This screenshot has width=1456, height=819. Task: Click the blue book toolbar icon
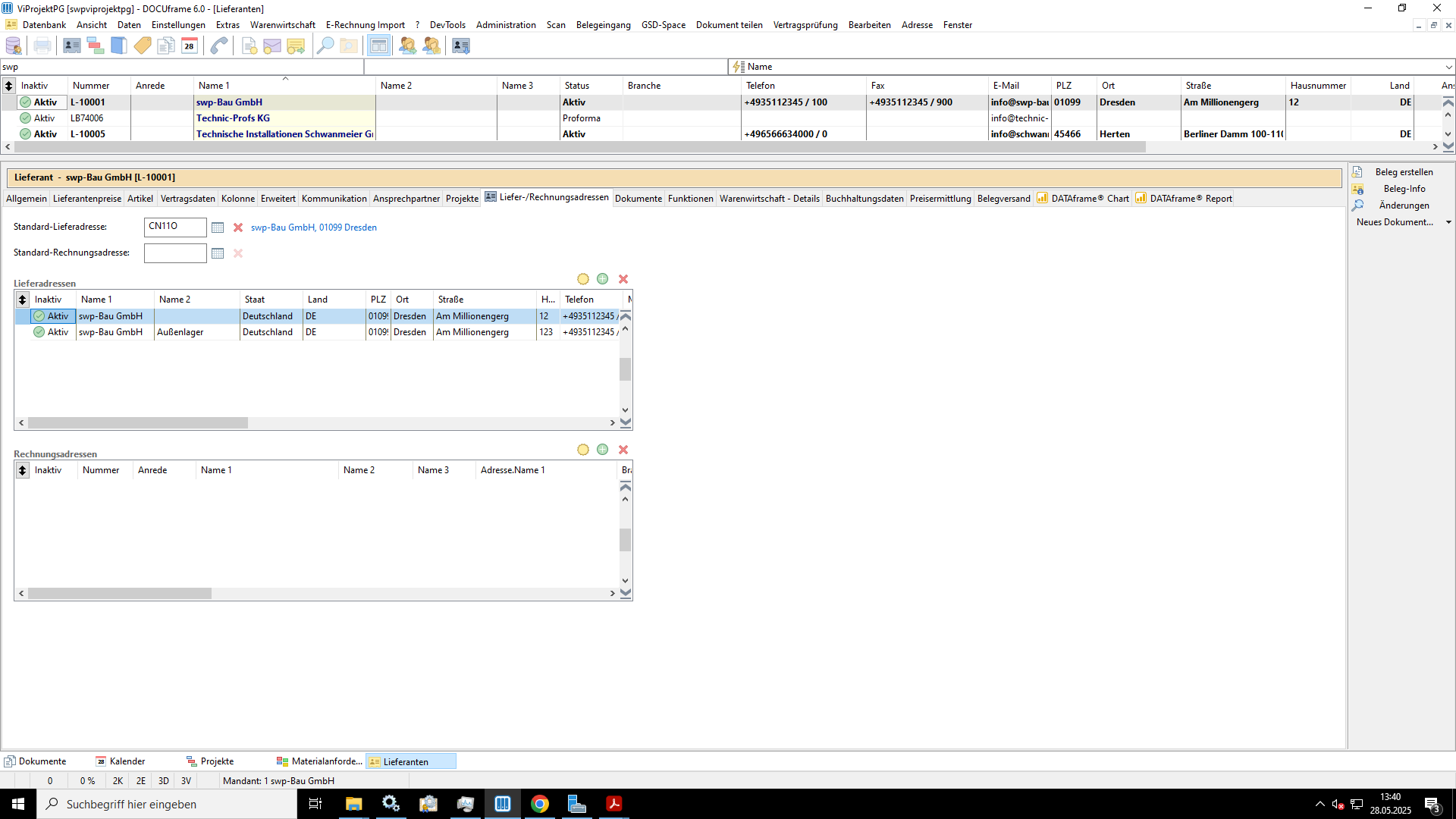click(119, 45)
